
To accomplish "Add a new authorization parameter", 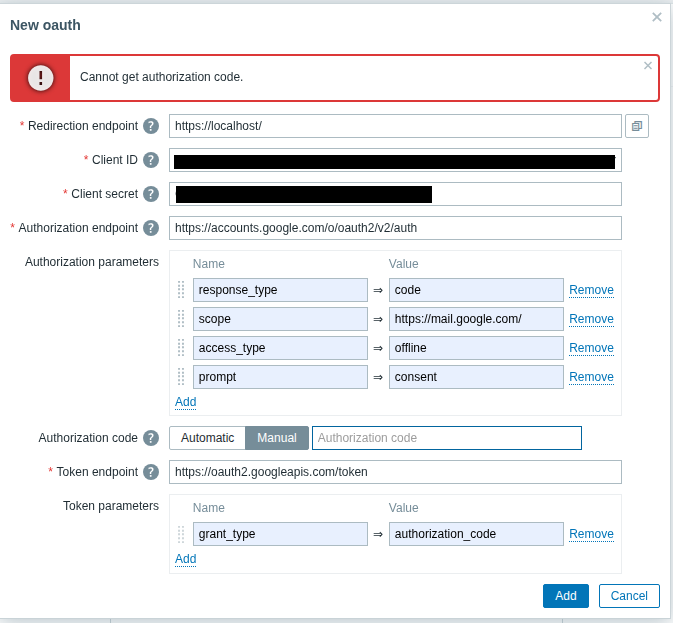I will click(x=185, y=402).
